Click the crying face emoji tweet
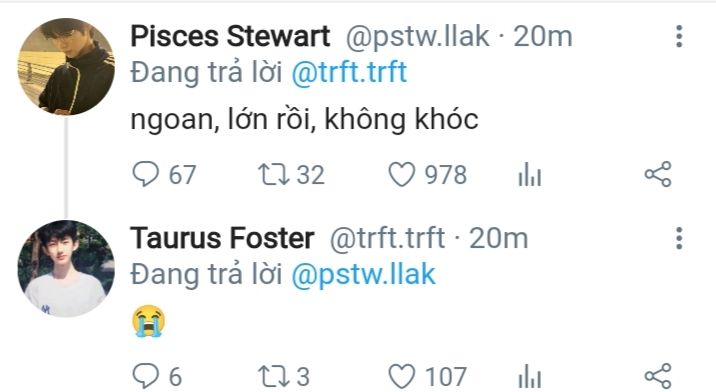 (148, 321)
